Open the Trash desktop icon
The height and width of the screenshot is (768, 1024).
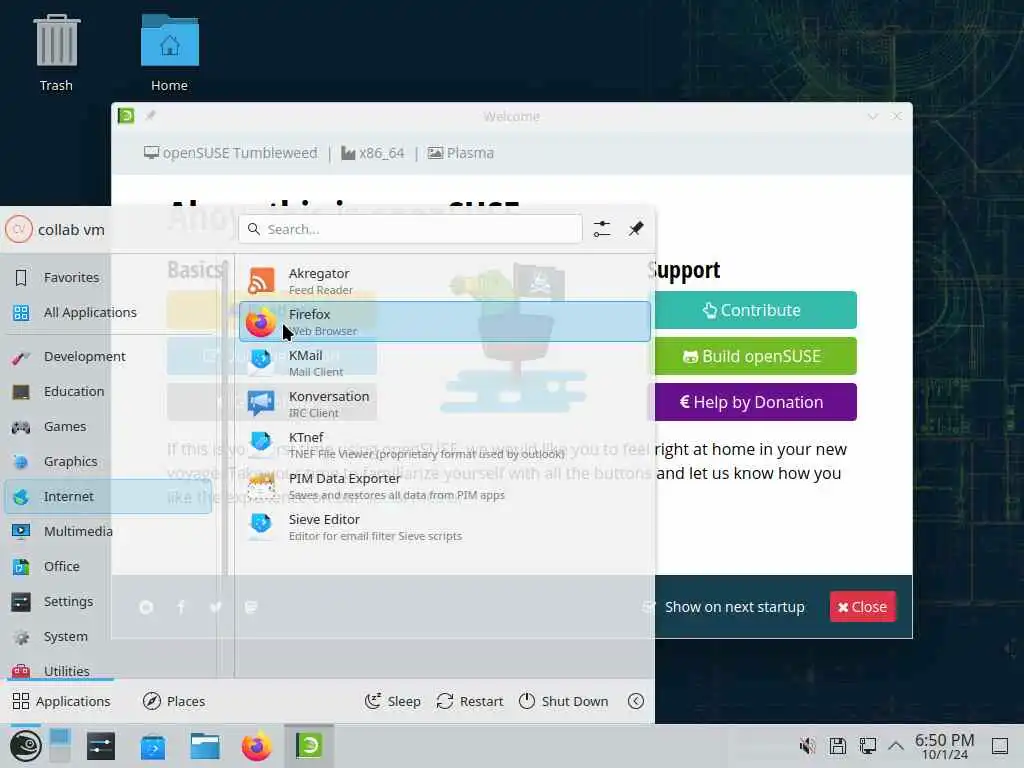(56, 54)
